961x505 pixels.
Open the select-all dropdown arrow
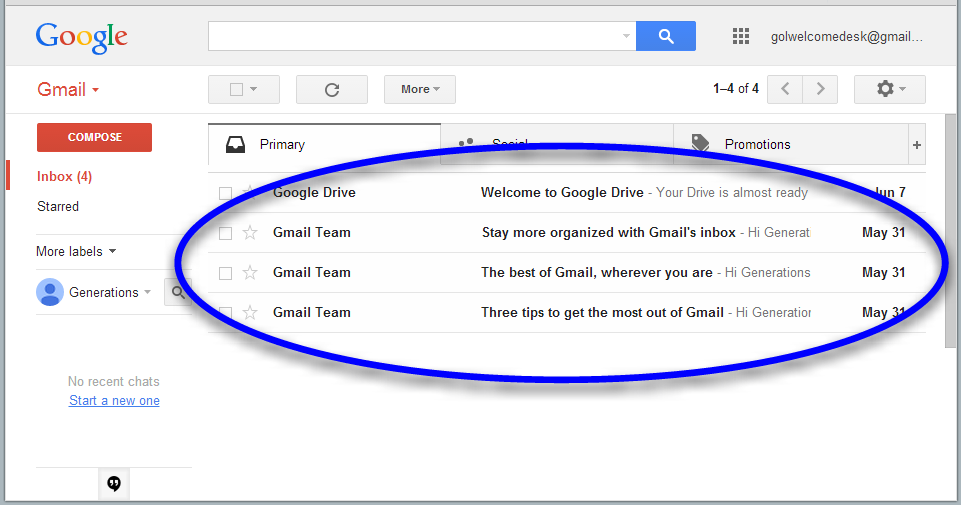[254, 89]
